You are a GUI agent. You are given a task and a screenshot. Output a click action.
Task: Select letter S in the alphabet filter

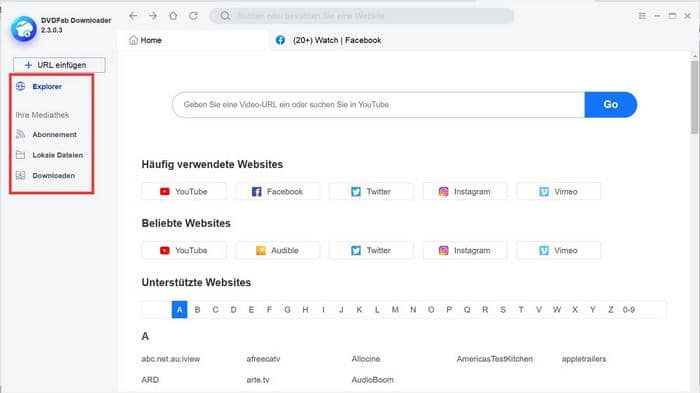(503, 309)
